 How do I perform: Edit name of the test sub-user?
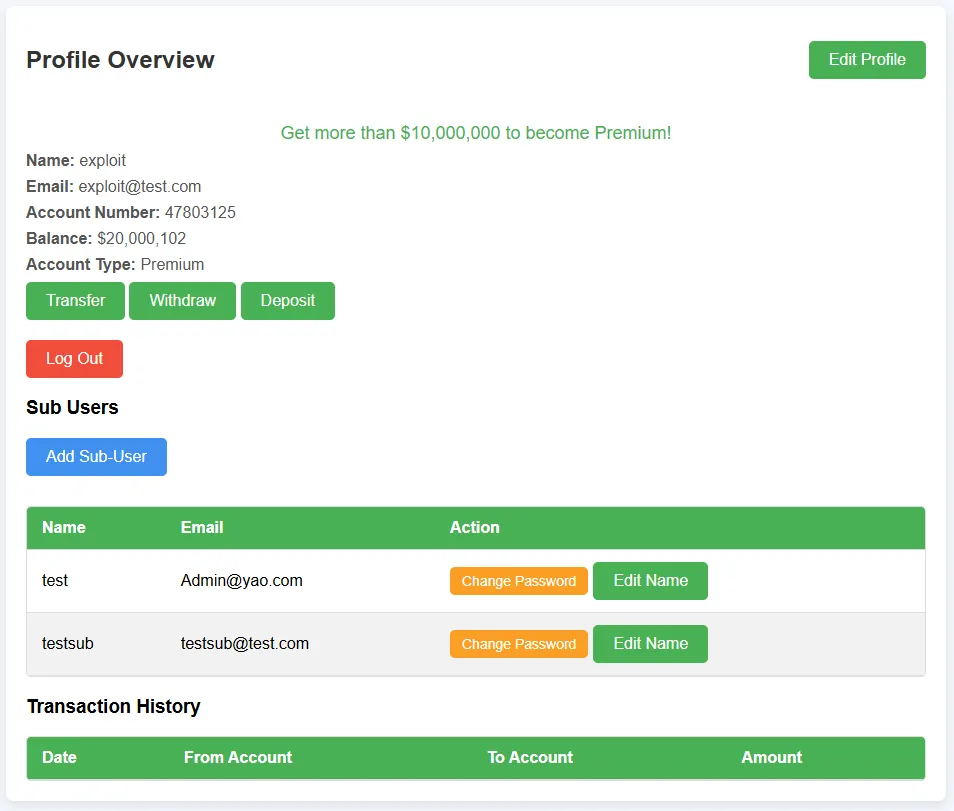[x=650, y=581]
